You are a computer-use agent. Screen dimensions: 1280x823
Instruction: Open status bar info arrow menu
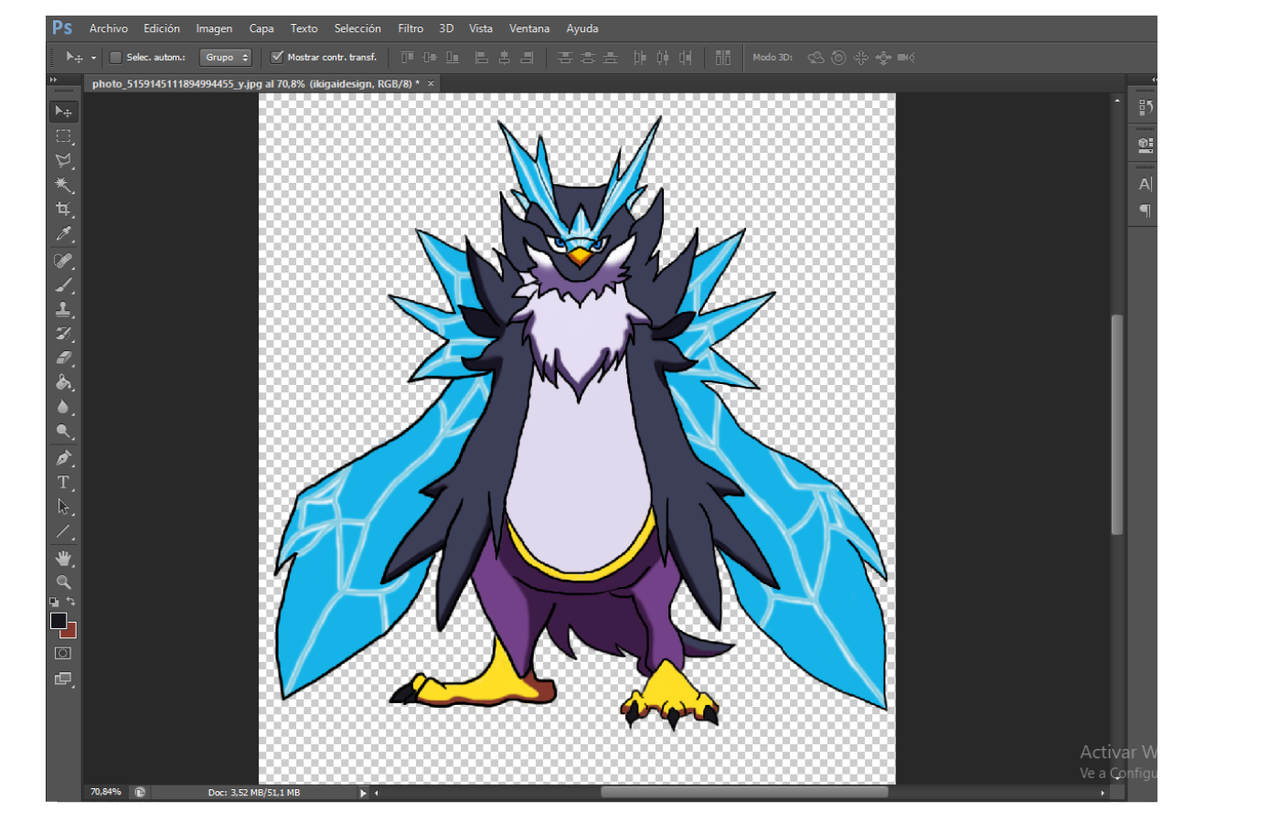(363, 793)
